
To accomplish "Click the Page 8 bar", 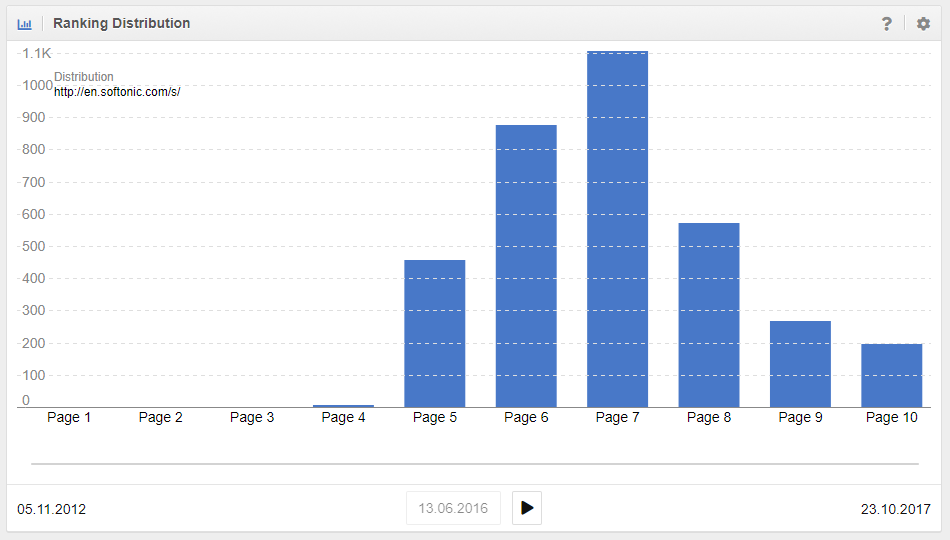I will tap(709, 315).
